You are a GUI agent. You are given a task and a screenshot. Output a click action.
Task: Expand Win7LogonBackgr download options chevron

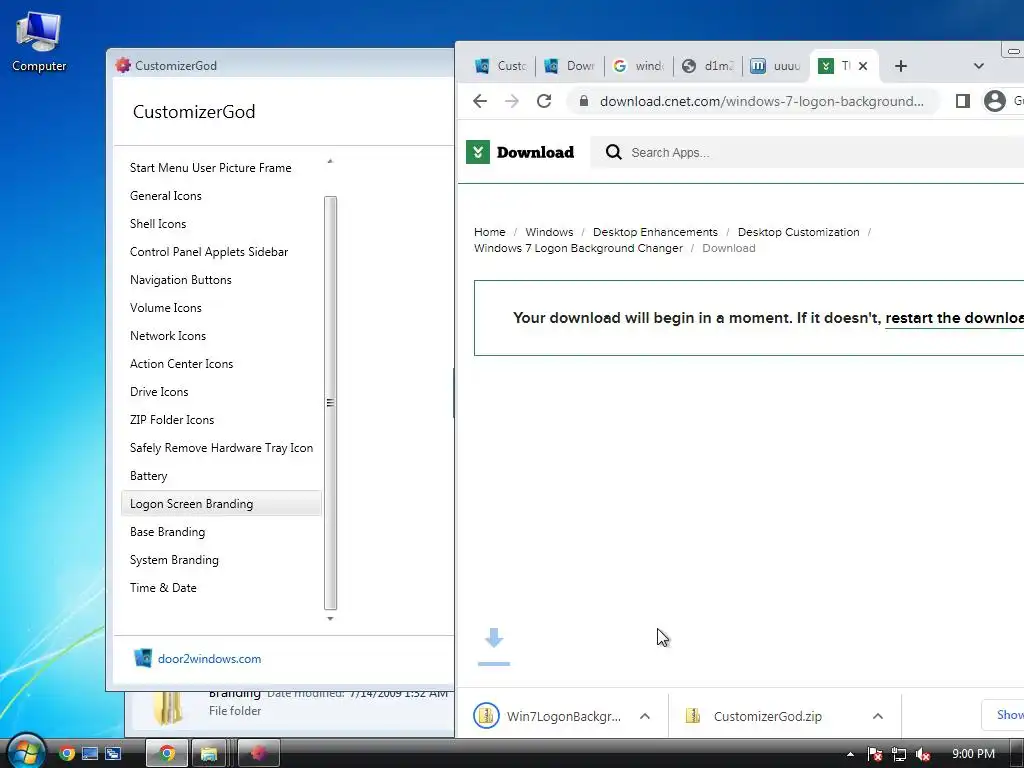point(645,716)
